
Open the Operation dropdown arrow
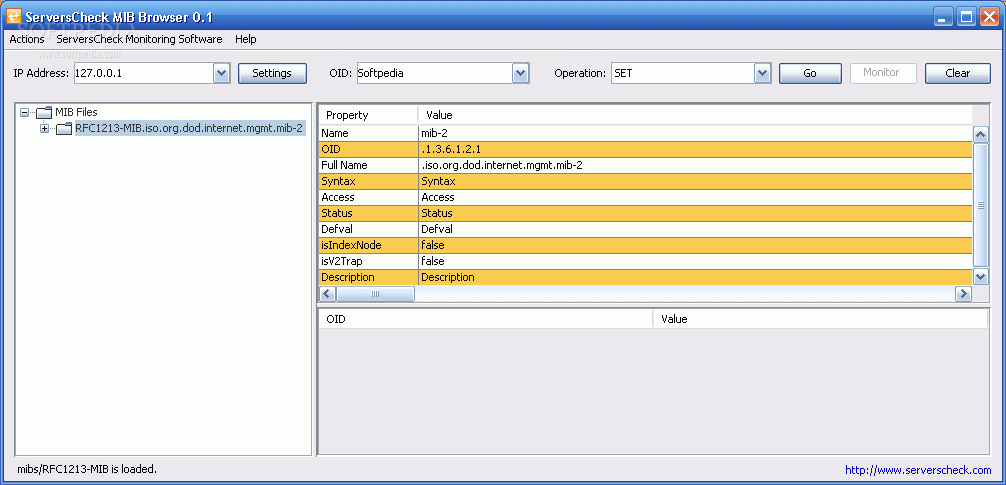click(762, 73)
